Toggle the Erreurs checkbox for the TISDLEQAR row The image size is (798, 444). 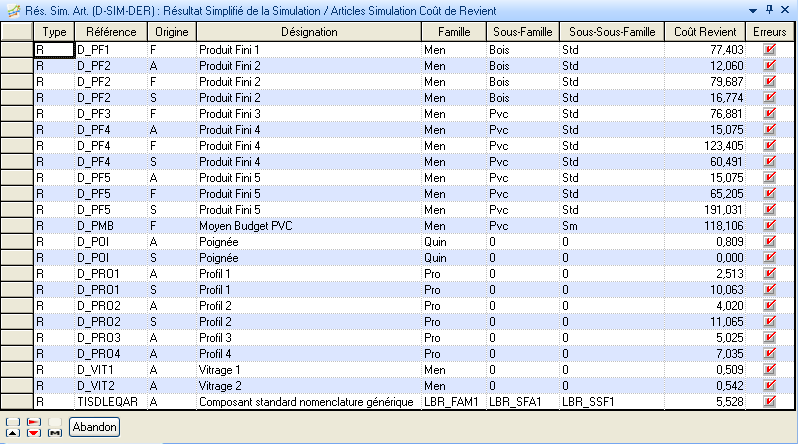(x=769, y=401)
